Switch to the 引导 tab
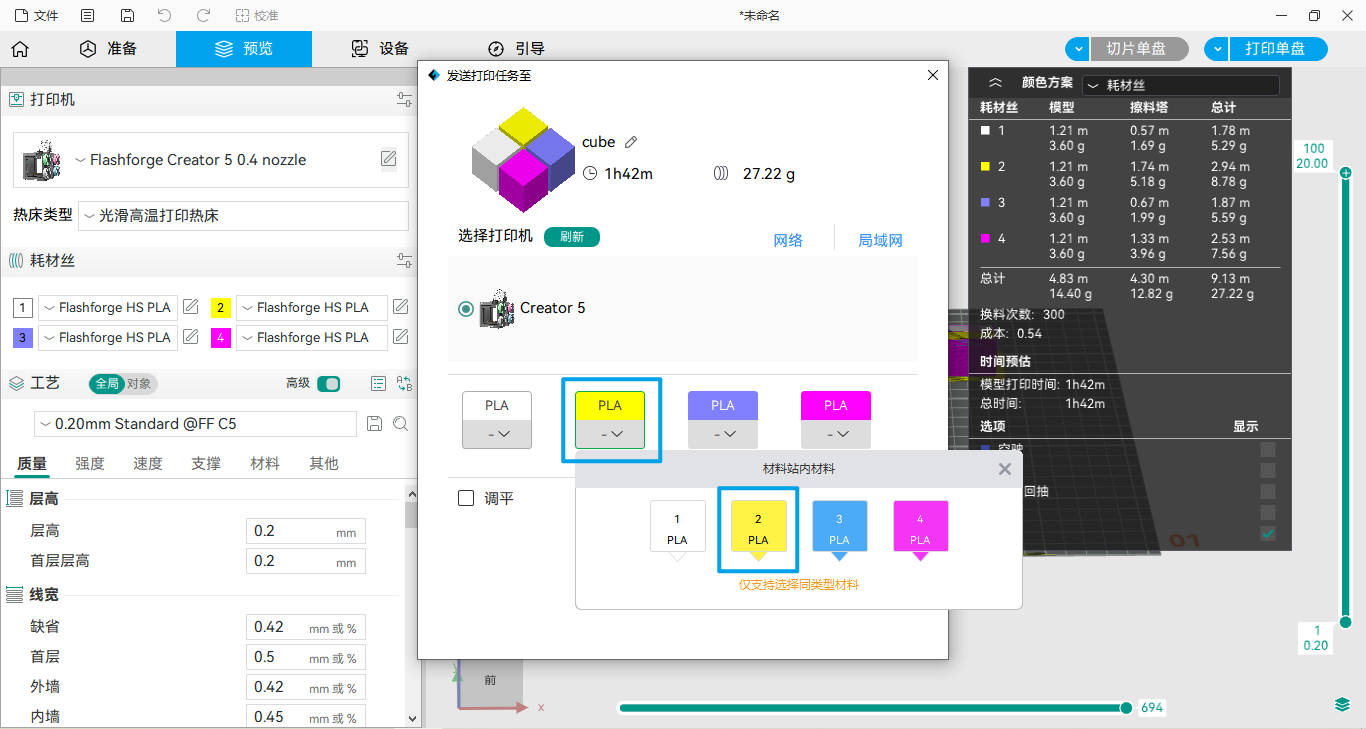This screenshot has height=729, width=1366. click(x=516, y=49)
